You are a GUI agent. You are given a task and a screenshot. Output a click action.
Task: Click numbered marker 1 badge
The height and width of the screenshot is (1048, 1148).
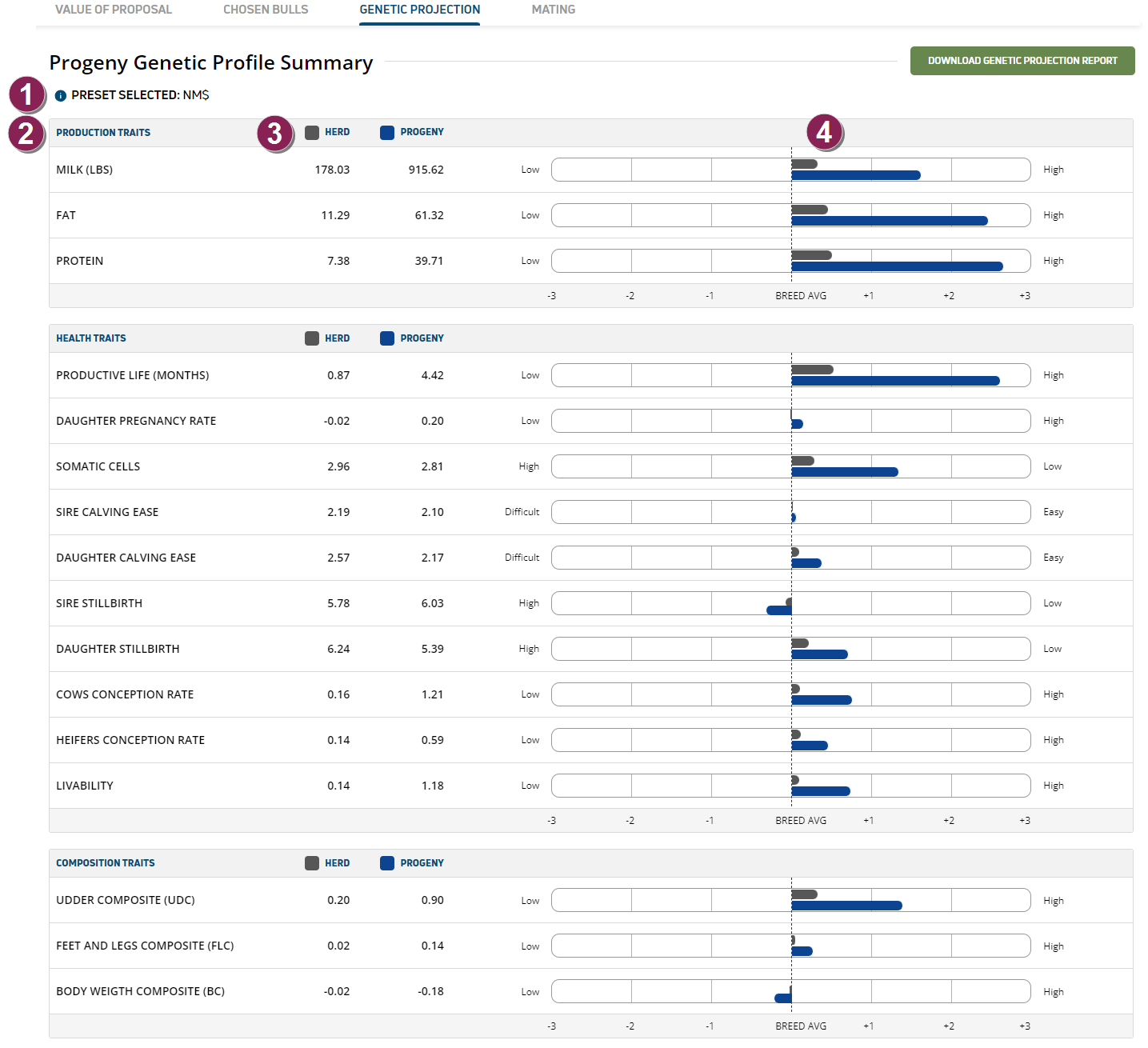coord(26,94)
